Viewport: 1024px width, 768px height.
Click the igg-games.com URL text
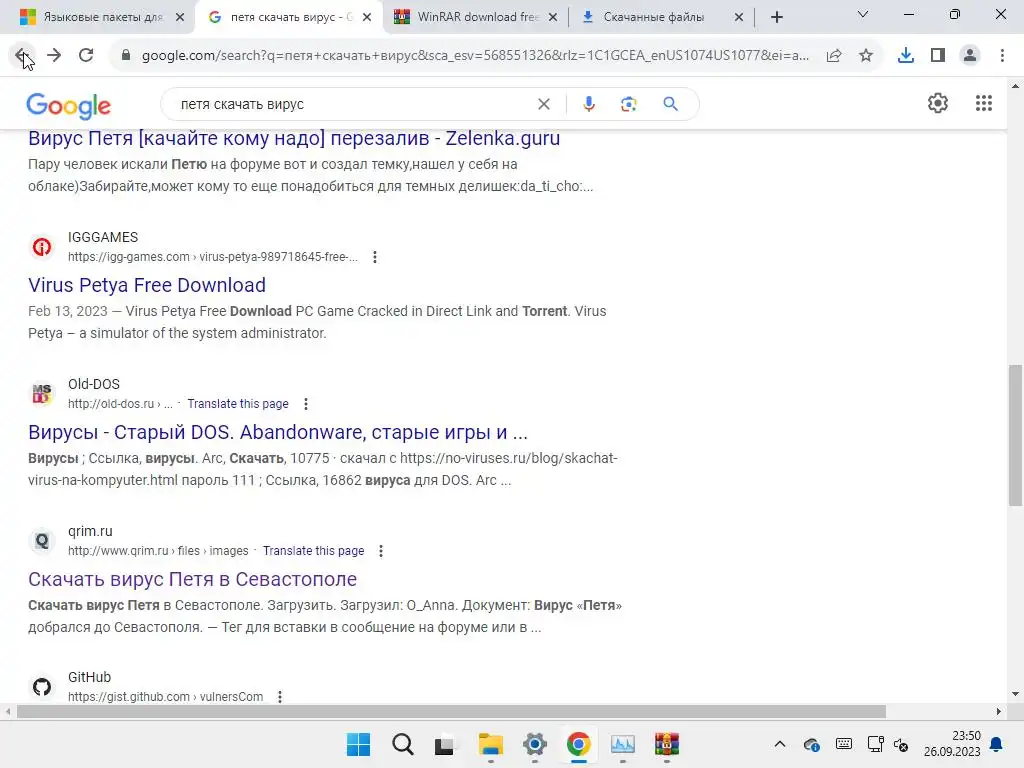(x=213, y=257)
